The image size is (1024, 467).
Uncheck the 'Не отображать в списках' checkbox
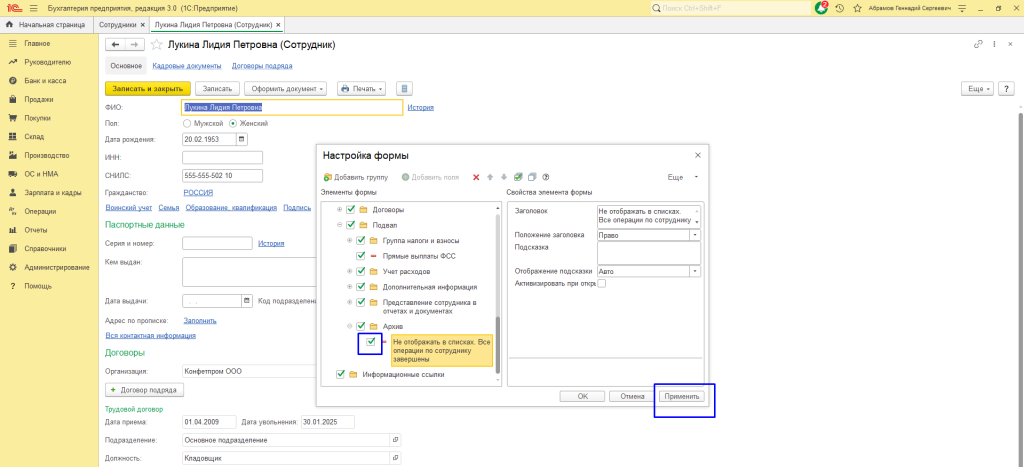point(371,343)
